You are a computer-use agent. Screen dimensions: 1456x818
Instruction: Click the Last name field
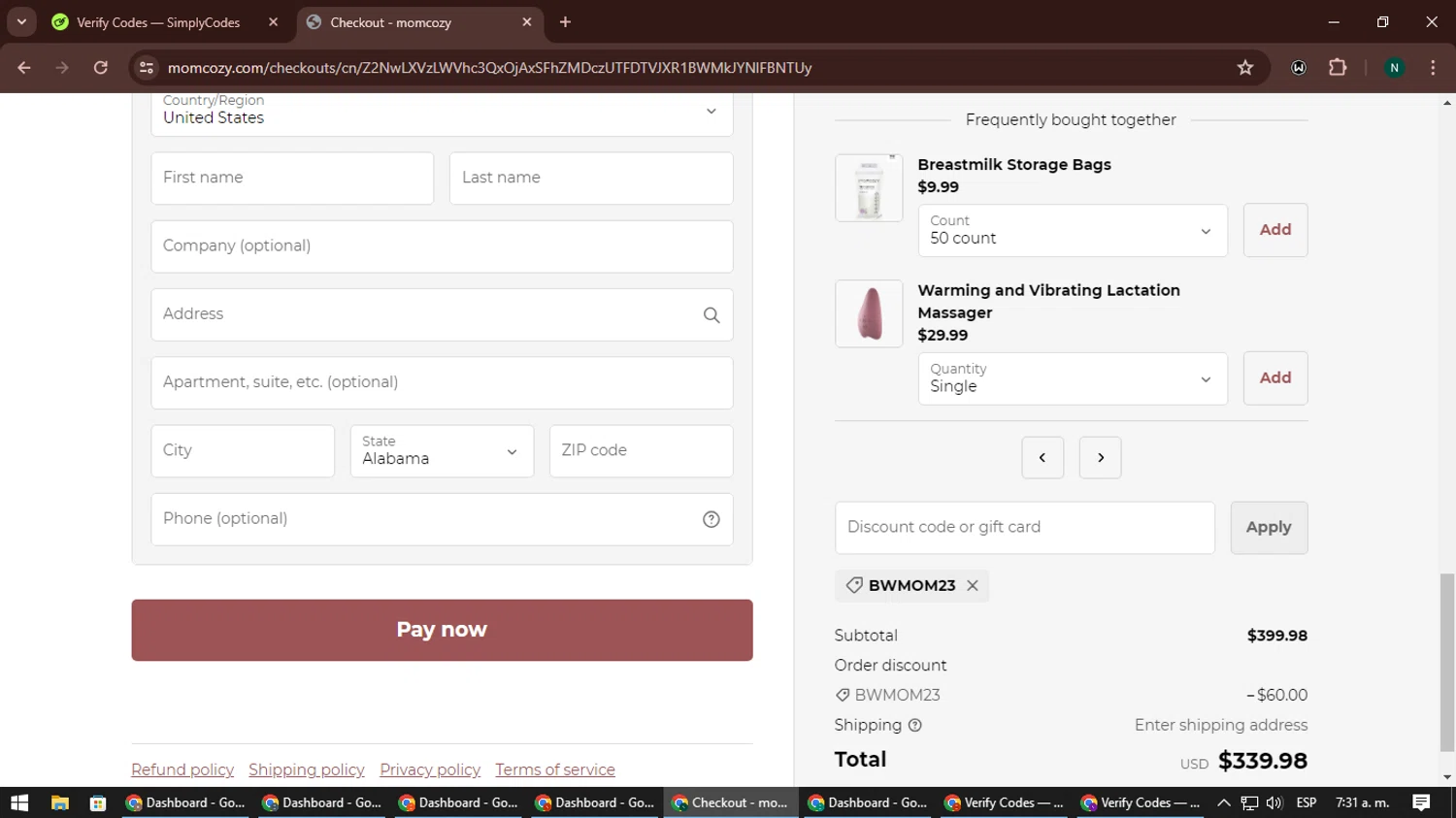point(591,179)
